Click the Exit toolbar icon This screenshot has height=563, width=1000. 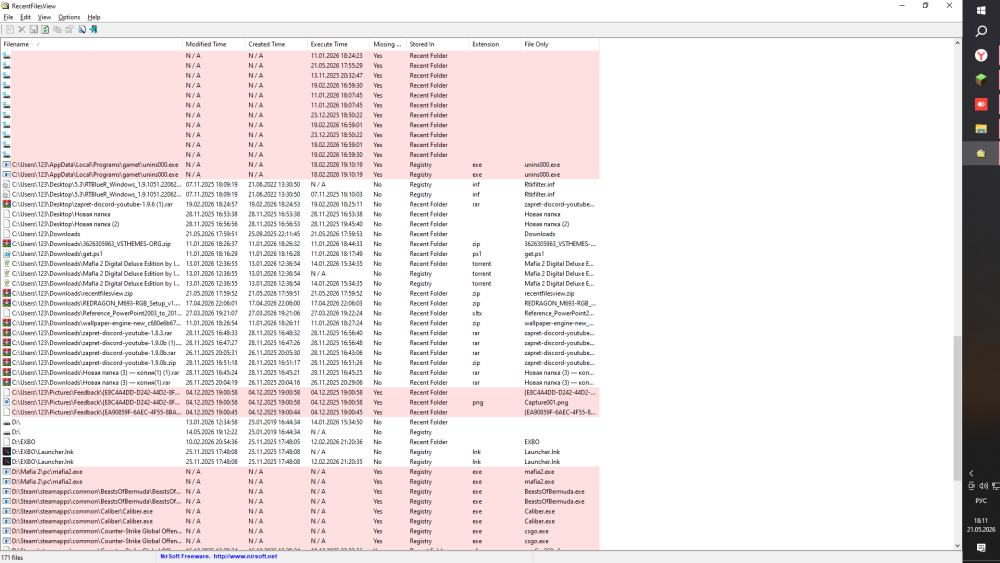click(94, 29)
